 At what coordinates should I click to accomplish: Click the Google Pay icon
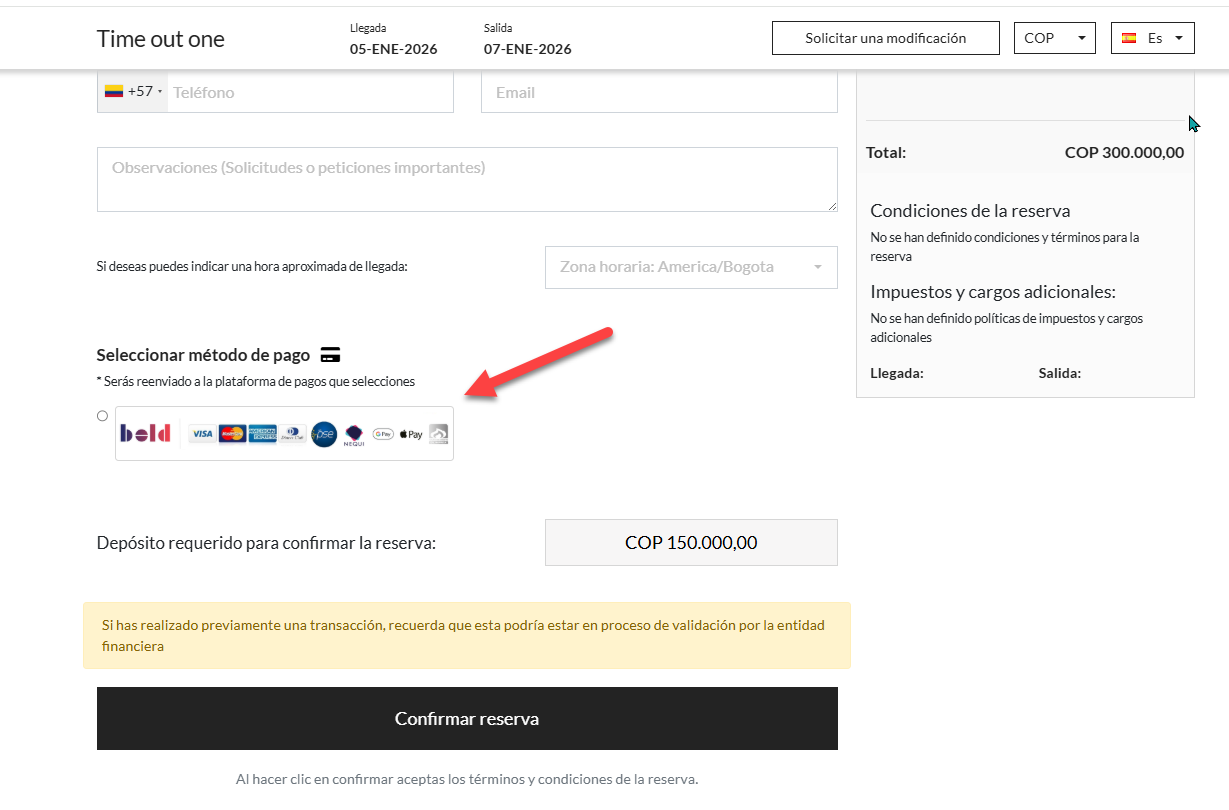click(383, 434)
